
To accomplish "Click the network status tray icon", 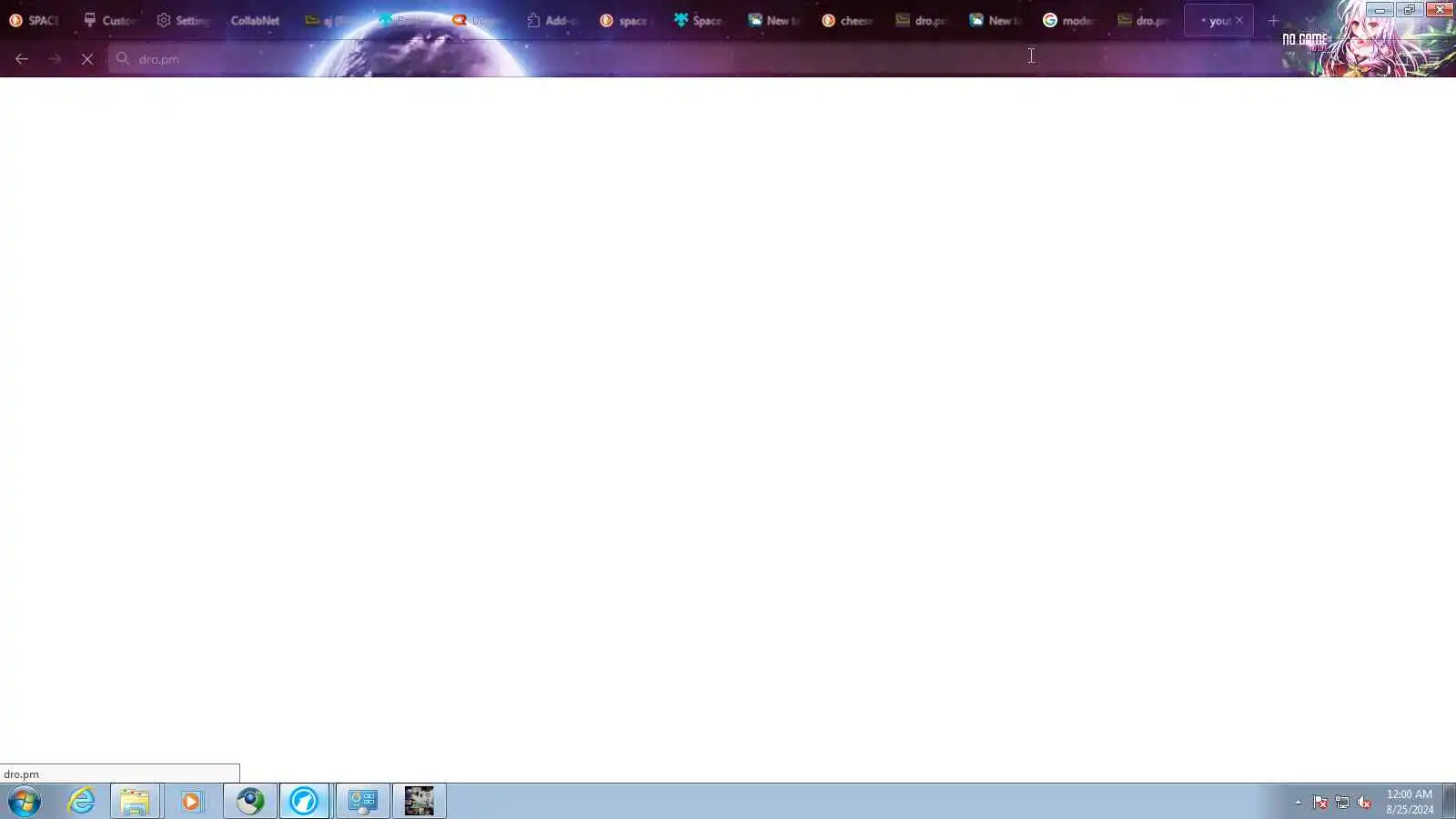I will pyautogui.click(x=1342, y=802).
